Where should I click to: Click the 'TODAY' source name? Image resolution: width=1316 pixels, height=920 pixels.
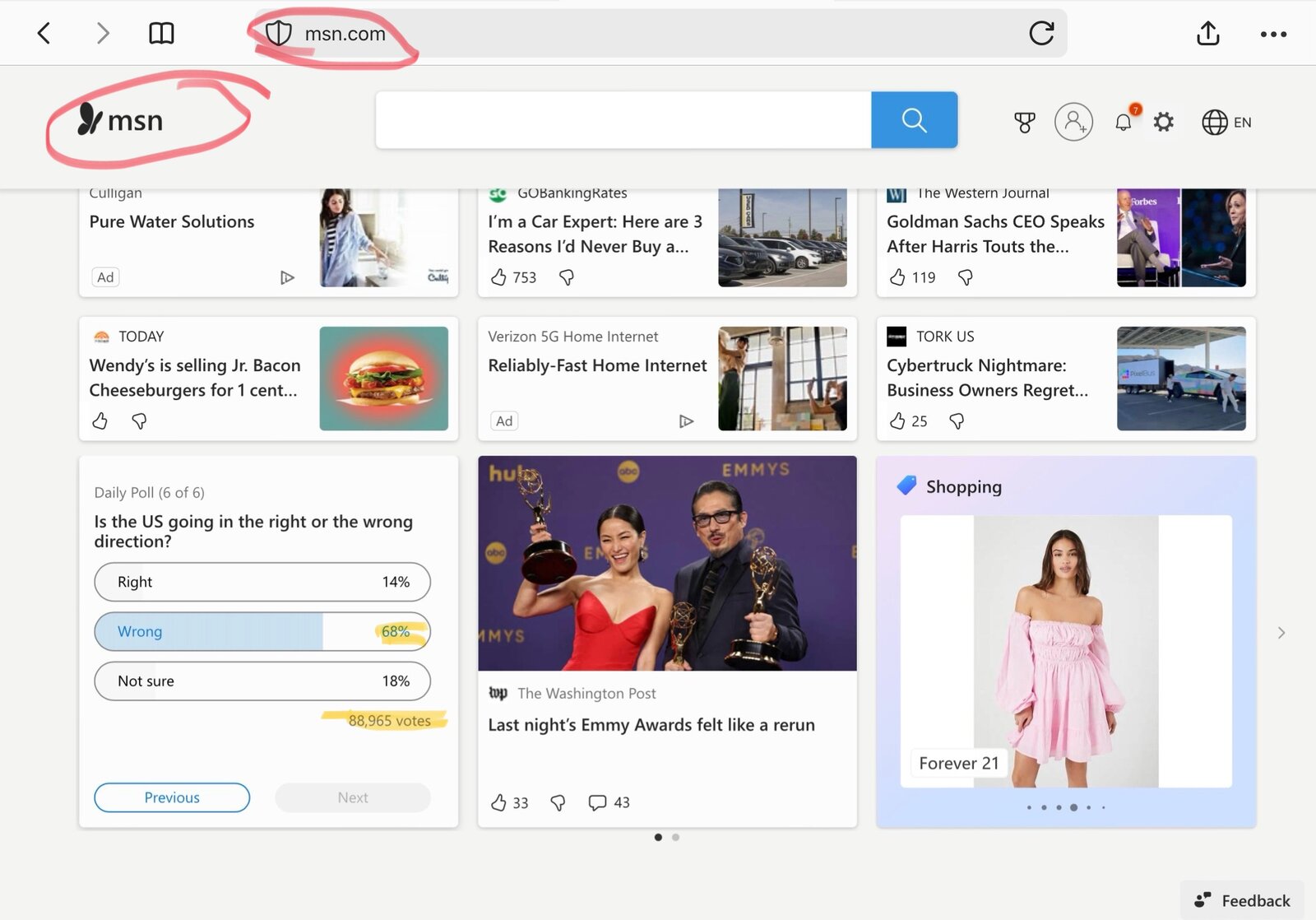point(141,337)
